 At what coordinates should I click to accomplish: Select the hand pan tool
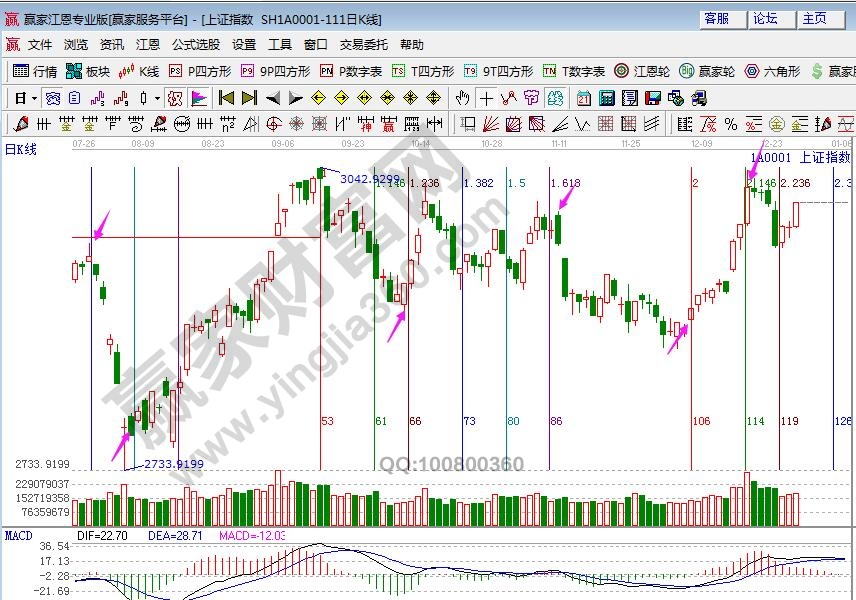click(462, 98)
